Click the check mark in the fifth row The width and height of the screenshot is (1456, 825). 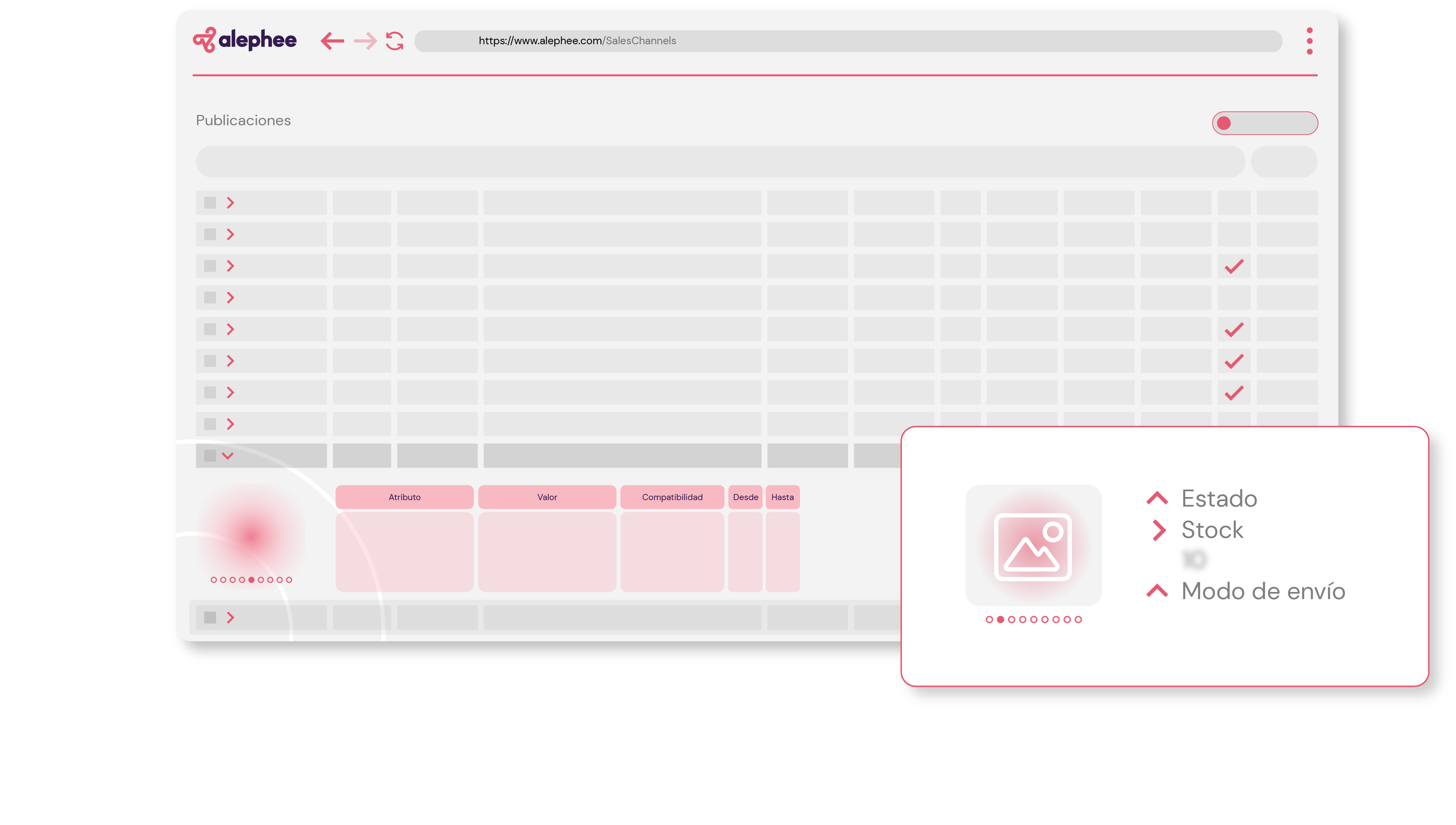pyautogui.click(x=1234, y=330)
